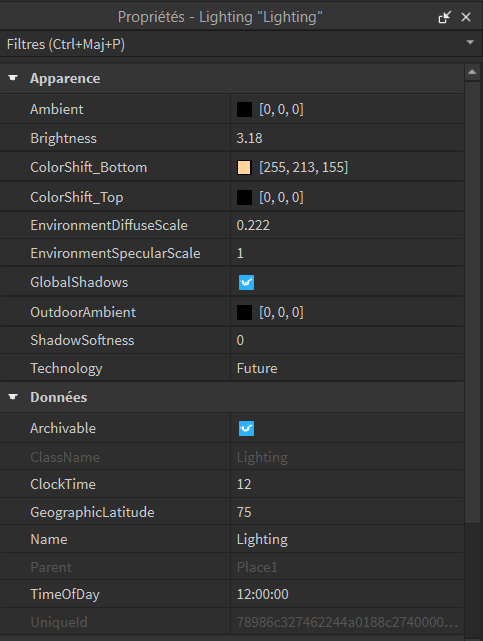Screen dimensions: 483x641
Task: Select the Technology value Future
Action: click(347, 368)
